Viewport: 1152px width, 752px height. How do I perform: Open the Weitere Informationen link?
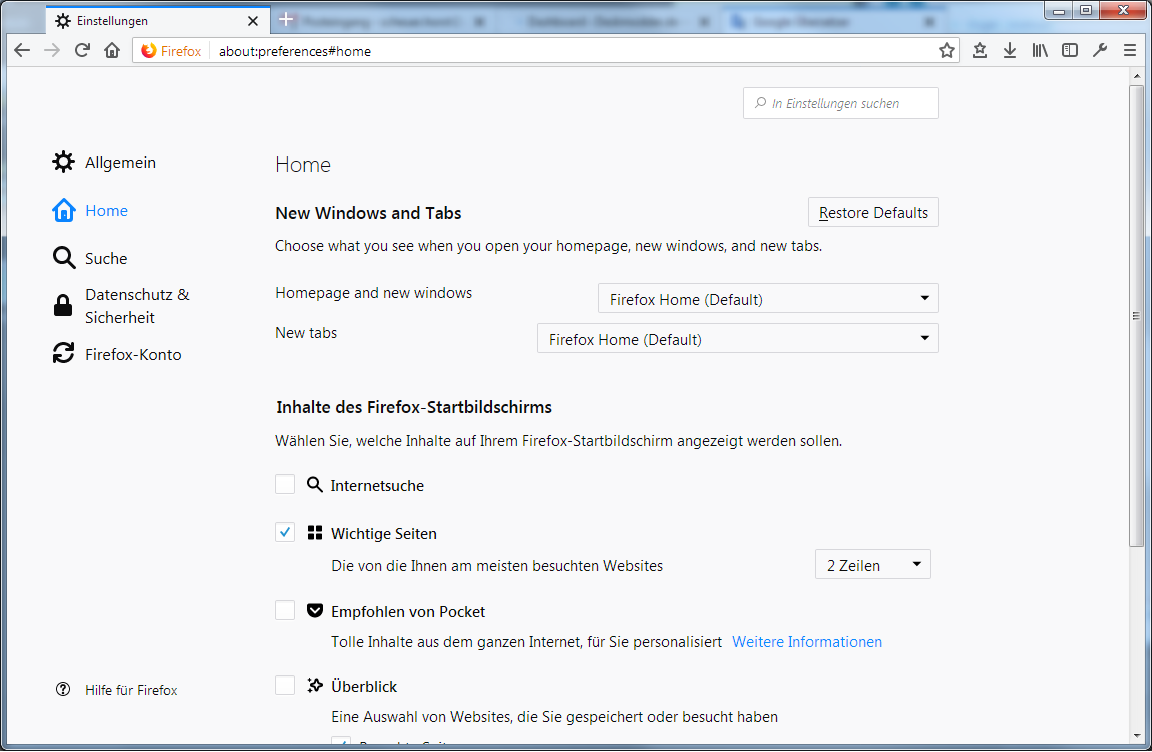click(807, 642)
